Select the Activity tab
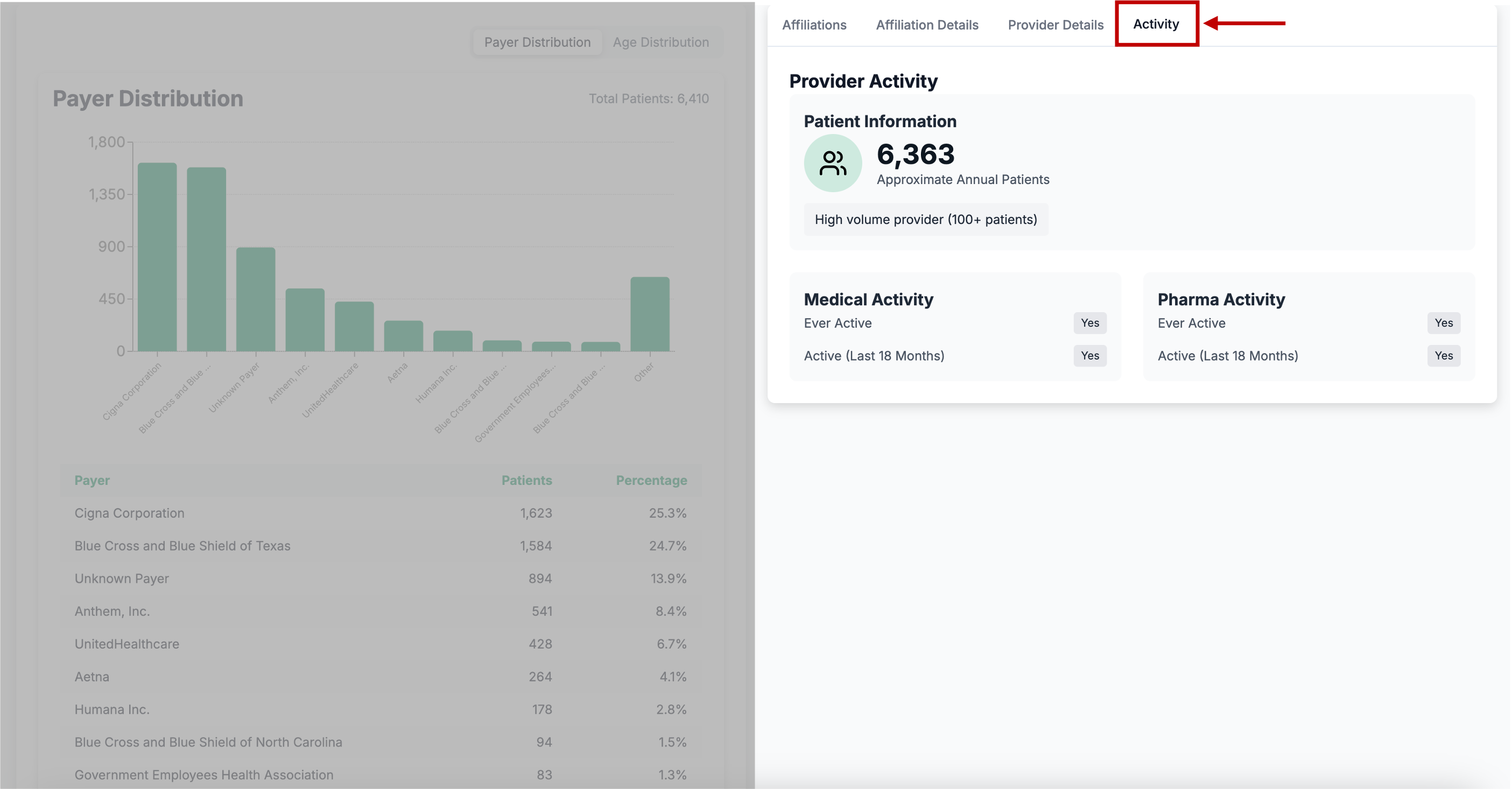Viewport: 1512px width, 789px height. 1155,24
